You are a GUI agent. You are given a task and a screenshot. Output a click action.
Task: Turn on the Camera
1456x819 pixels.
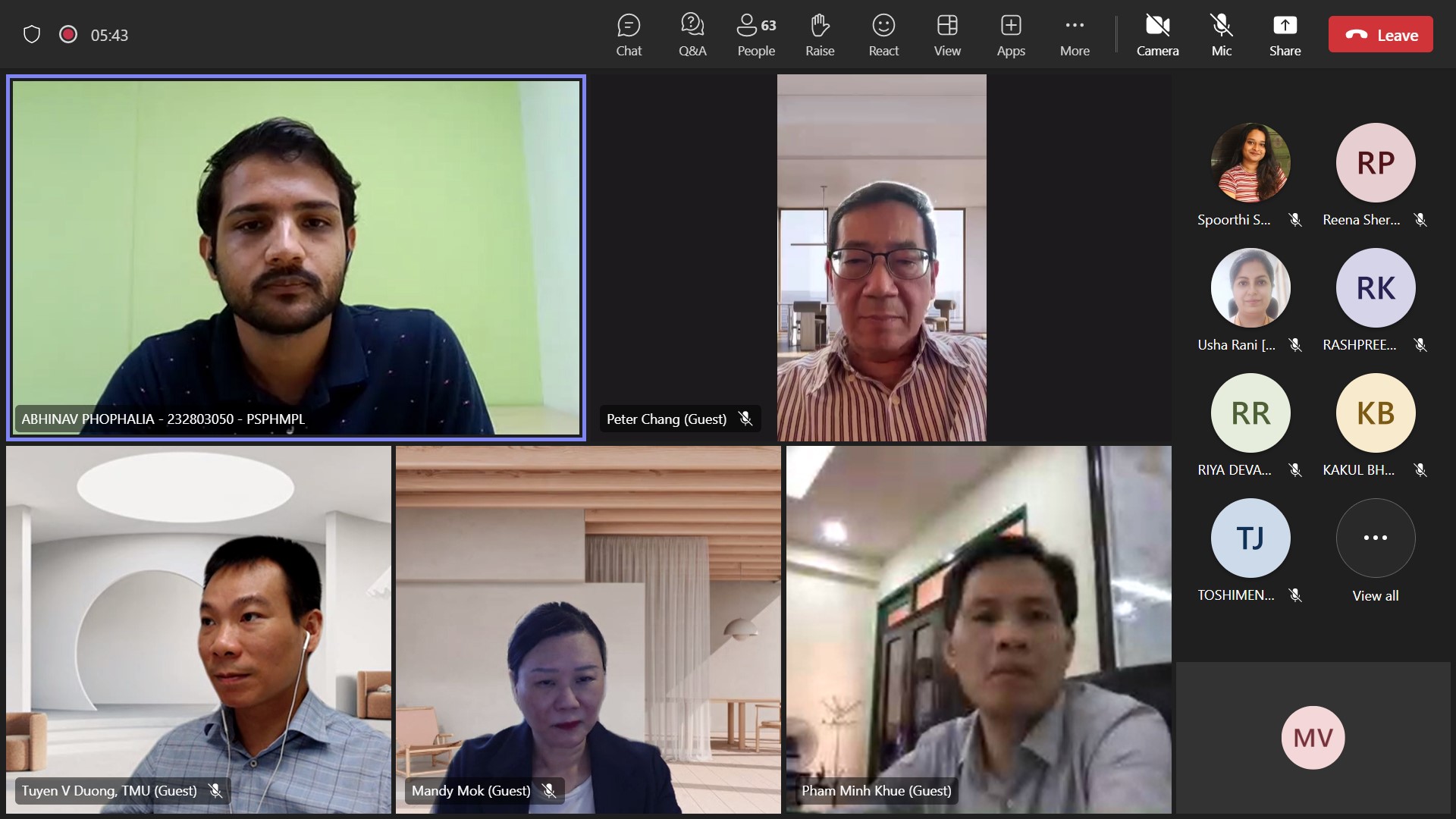point(1156,35)
